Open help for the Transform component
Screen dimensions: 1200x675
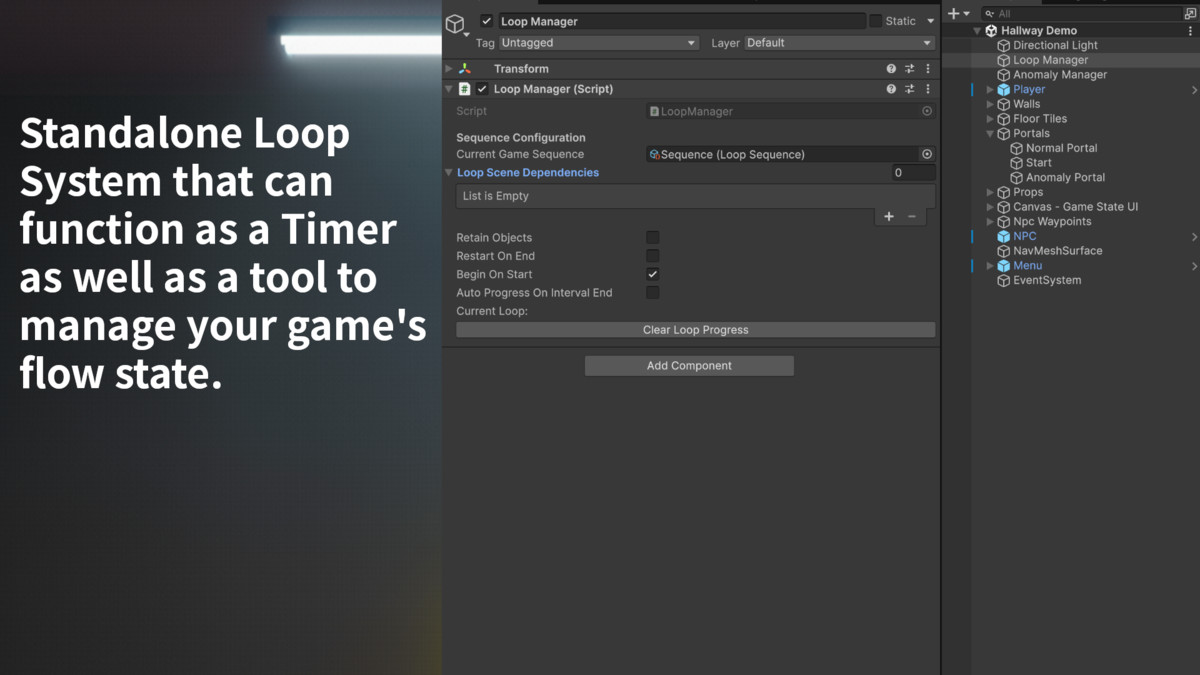891,69
